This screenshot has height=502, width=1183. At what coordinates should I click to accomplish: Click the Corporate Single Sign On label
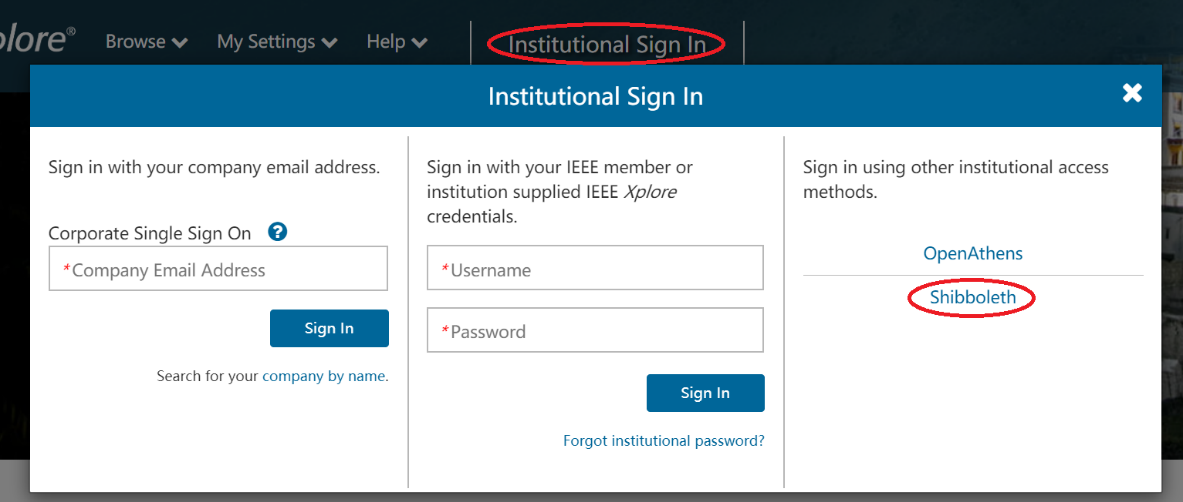[150, 233]
